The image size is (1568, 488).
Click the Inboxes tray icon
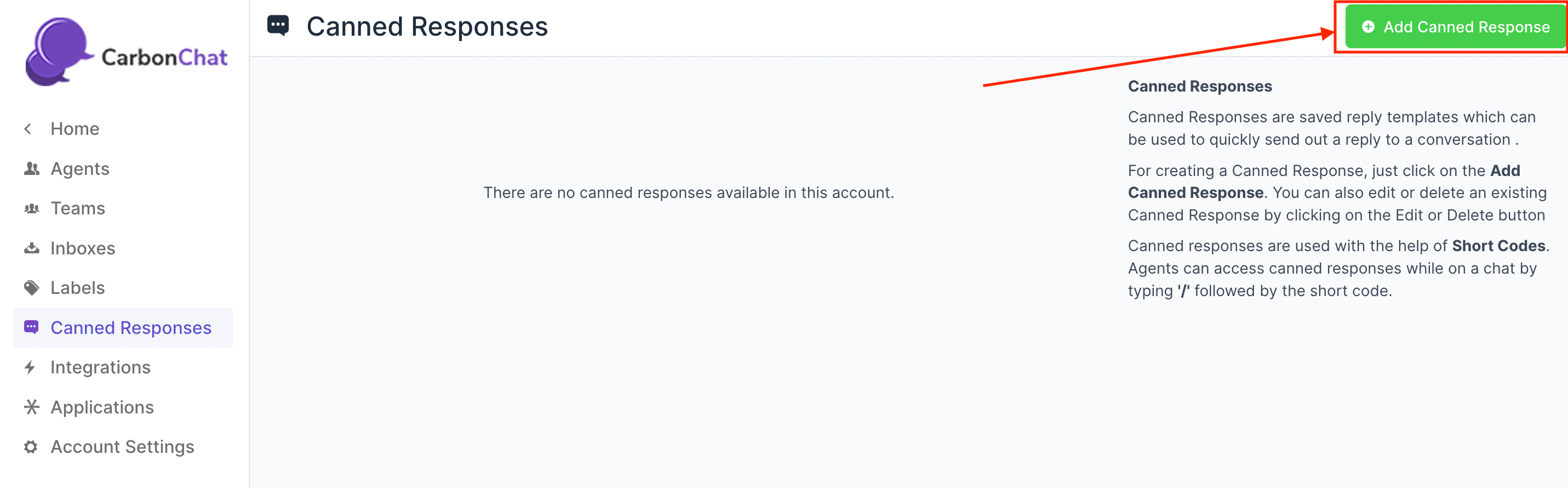(32, 248)
